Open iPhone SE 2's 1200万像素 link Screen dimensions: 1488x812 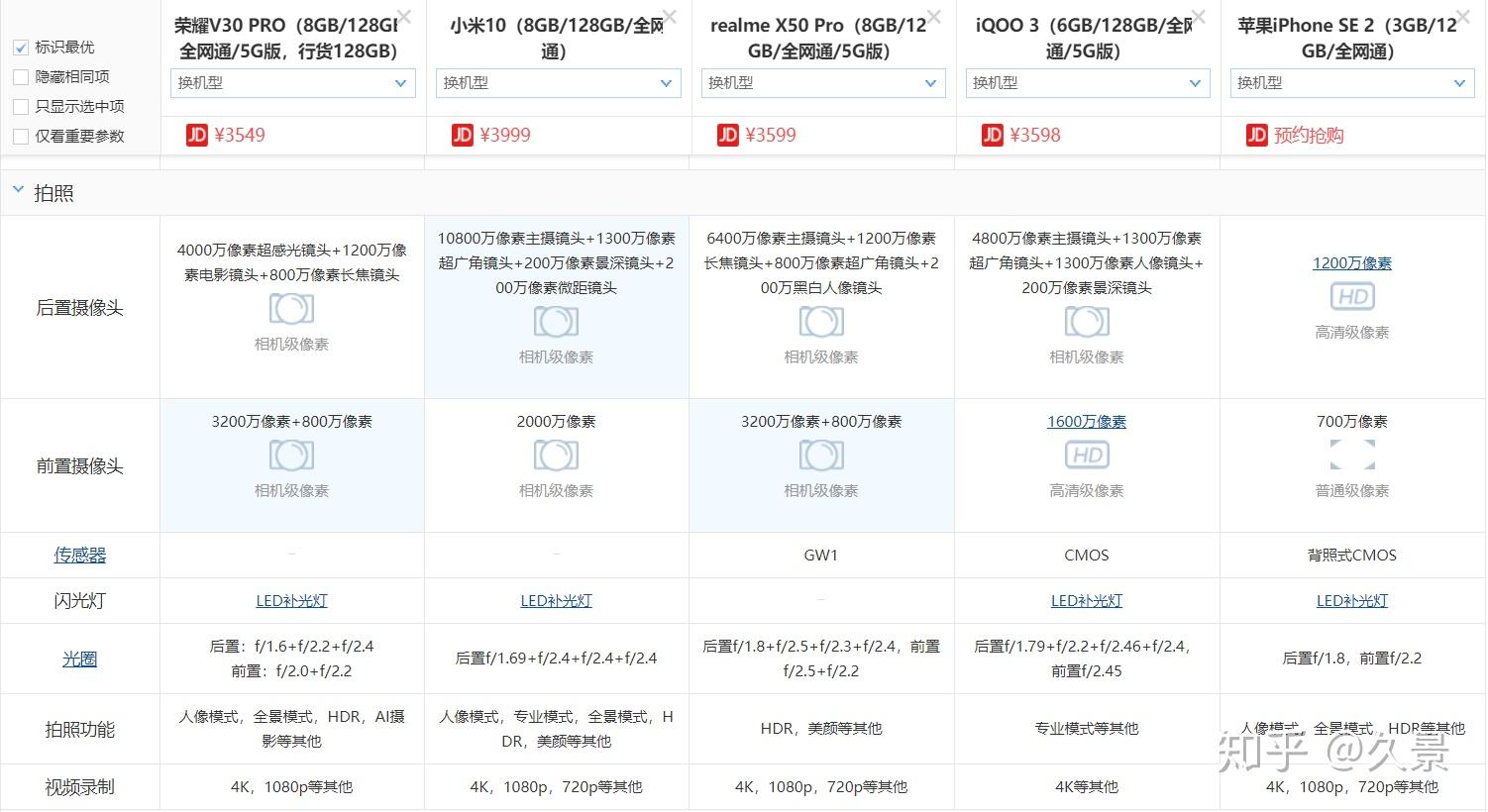[1352, 262]
